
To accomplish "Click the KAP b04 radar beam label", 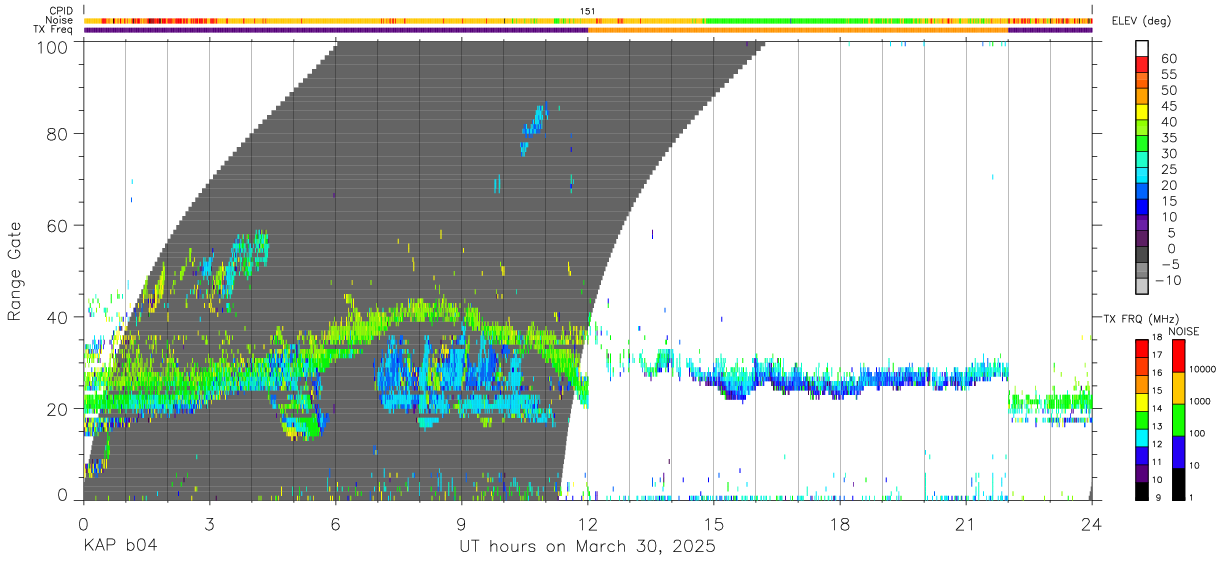I will (x=119, y=547).
